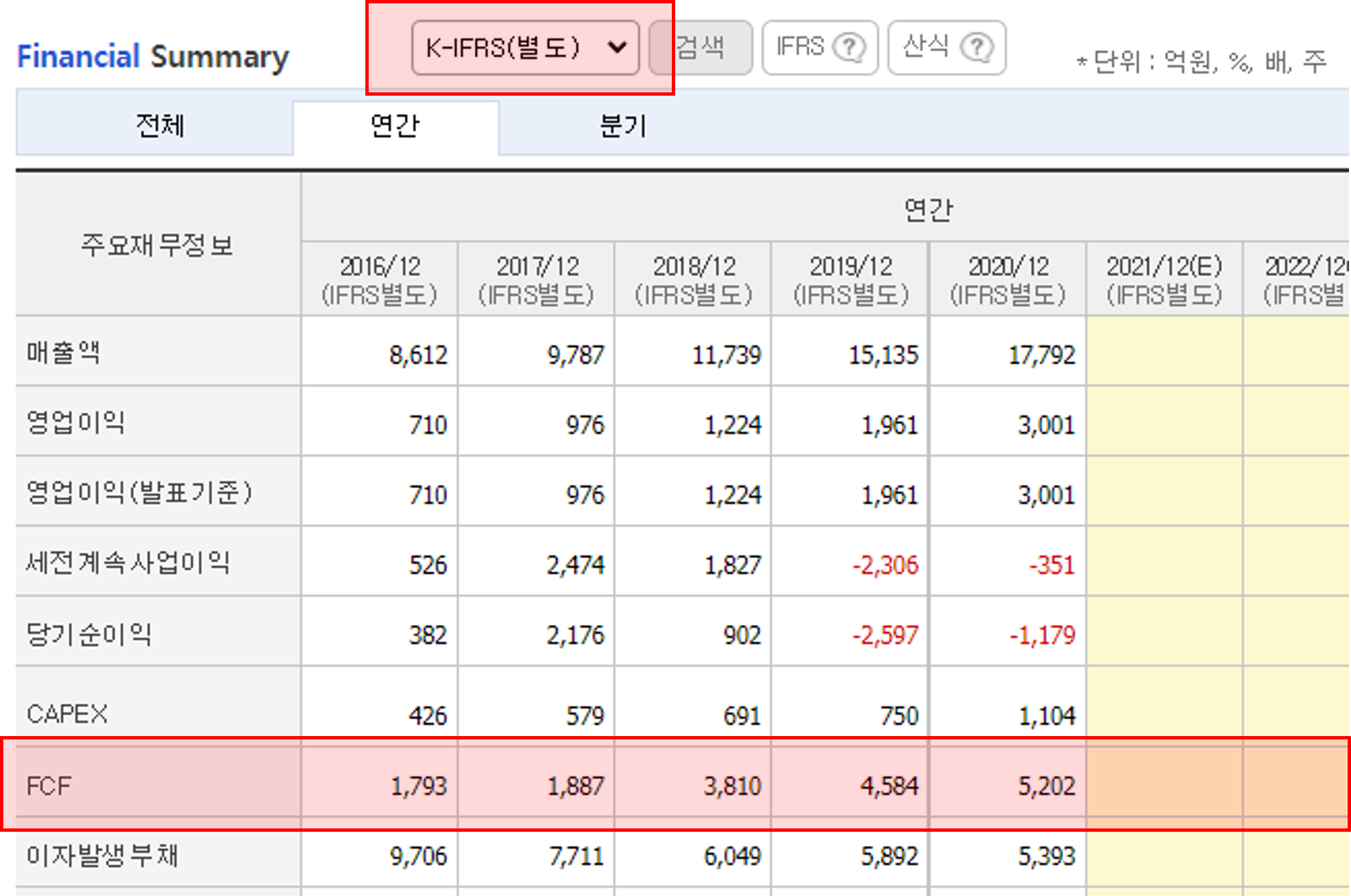This screenshot has width=1351, height=896.
Task: Click the 2016/12 column header
Action: (379, 280)
